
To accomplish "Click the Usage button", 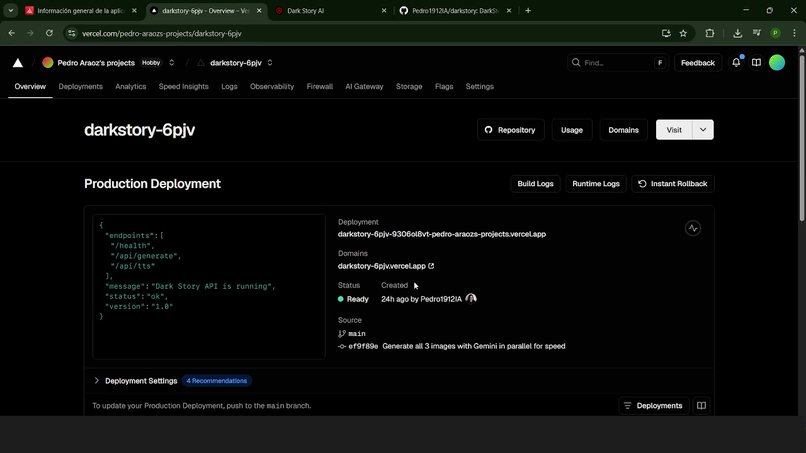I will 572,130.
